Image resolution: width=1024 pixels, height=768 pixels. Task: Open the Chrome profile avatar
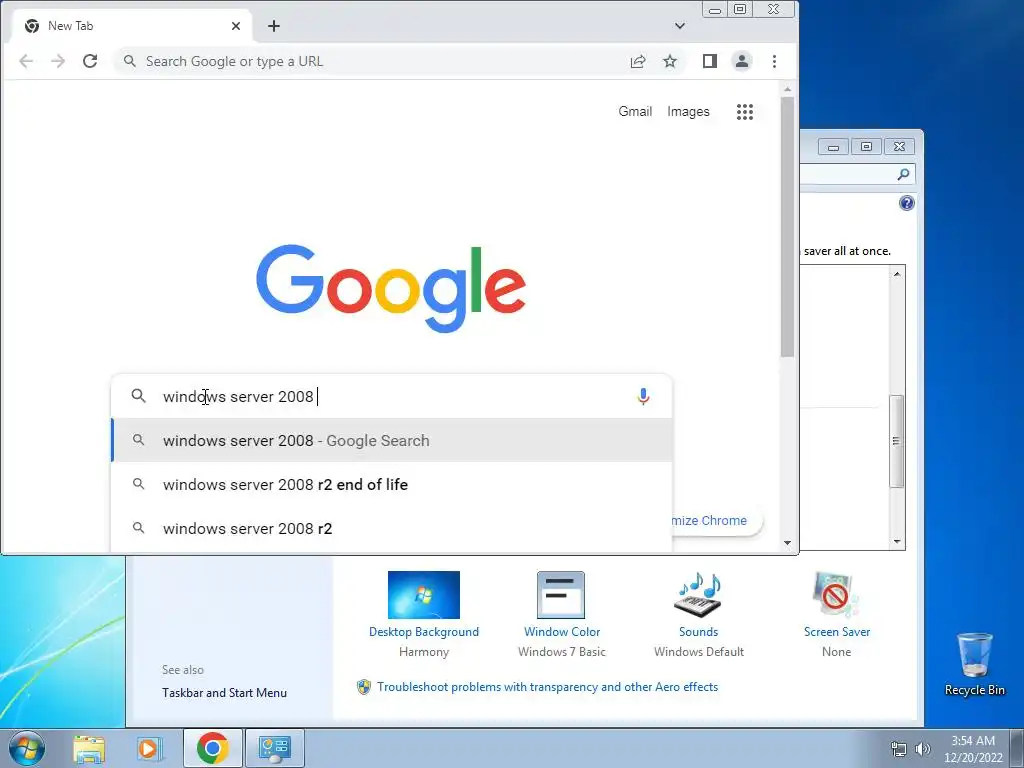(742, 61)
